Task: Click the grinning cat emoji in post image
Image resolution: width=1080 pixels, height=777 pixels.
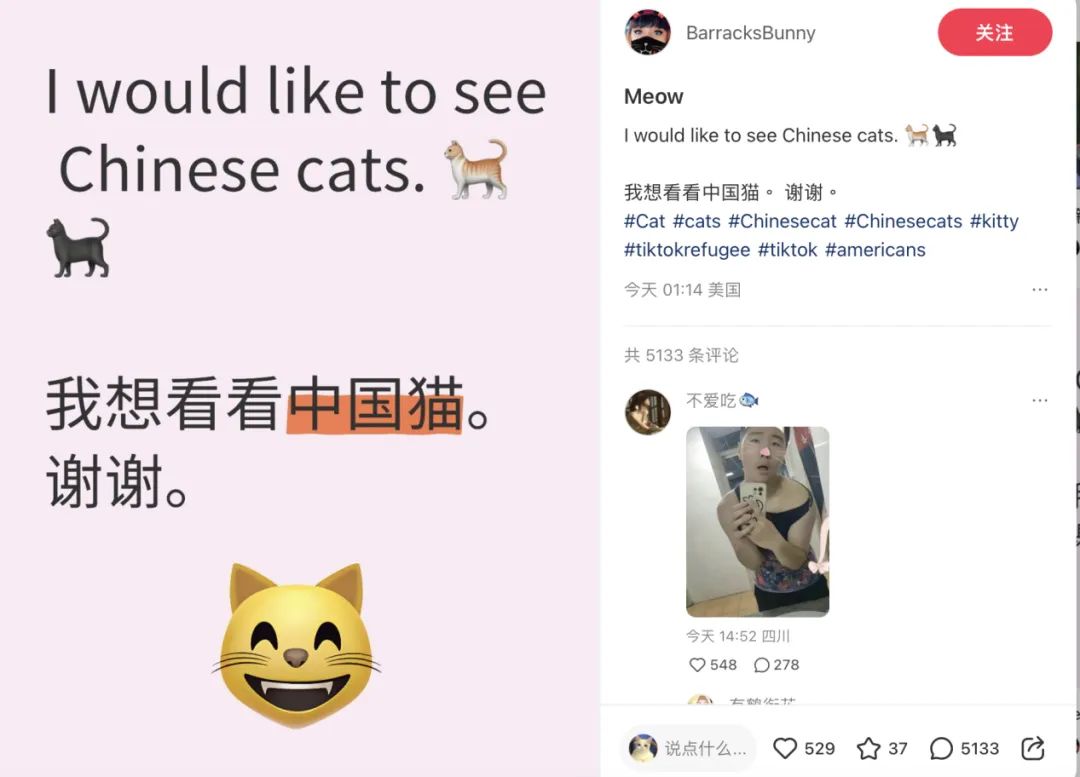Action: click(x=296, y=645)
